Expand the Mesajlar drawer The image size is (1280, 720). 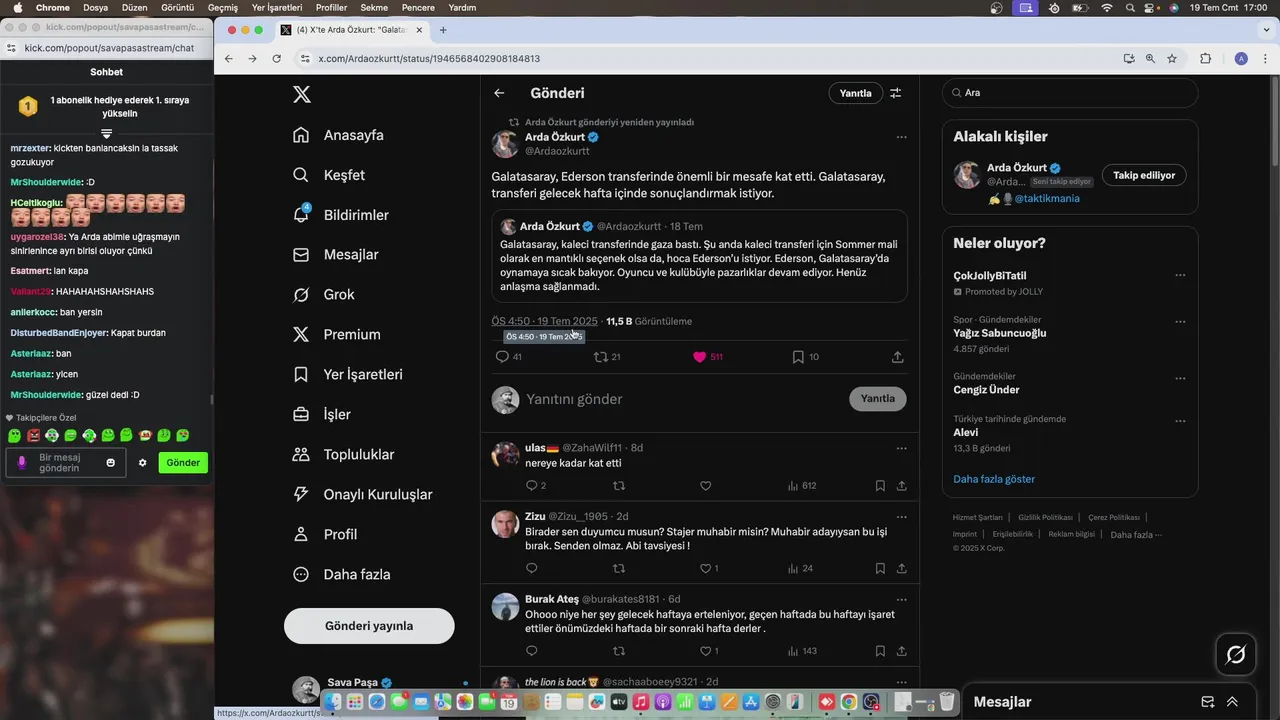(1232, 702)
